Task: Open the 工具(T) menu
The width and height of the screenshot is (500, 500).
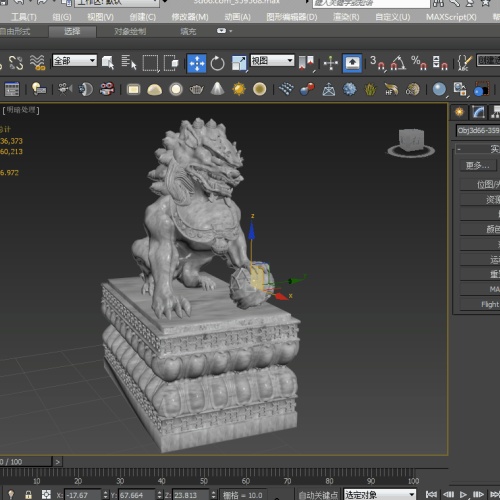Action: coord(24,17)
